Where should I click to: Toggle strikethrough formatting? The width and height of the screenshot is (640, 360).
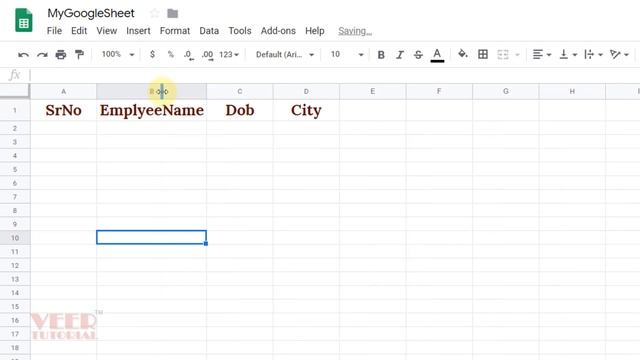coord(418,55)
